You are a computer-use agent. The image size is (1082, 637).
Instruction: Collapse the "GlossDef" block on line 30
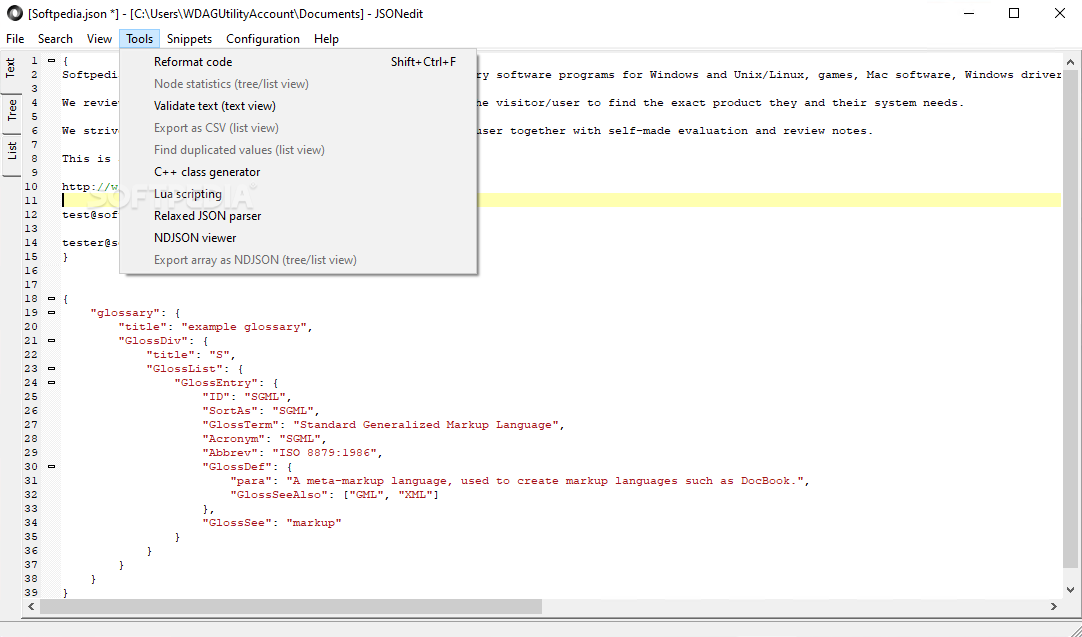[51, 467]
